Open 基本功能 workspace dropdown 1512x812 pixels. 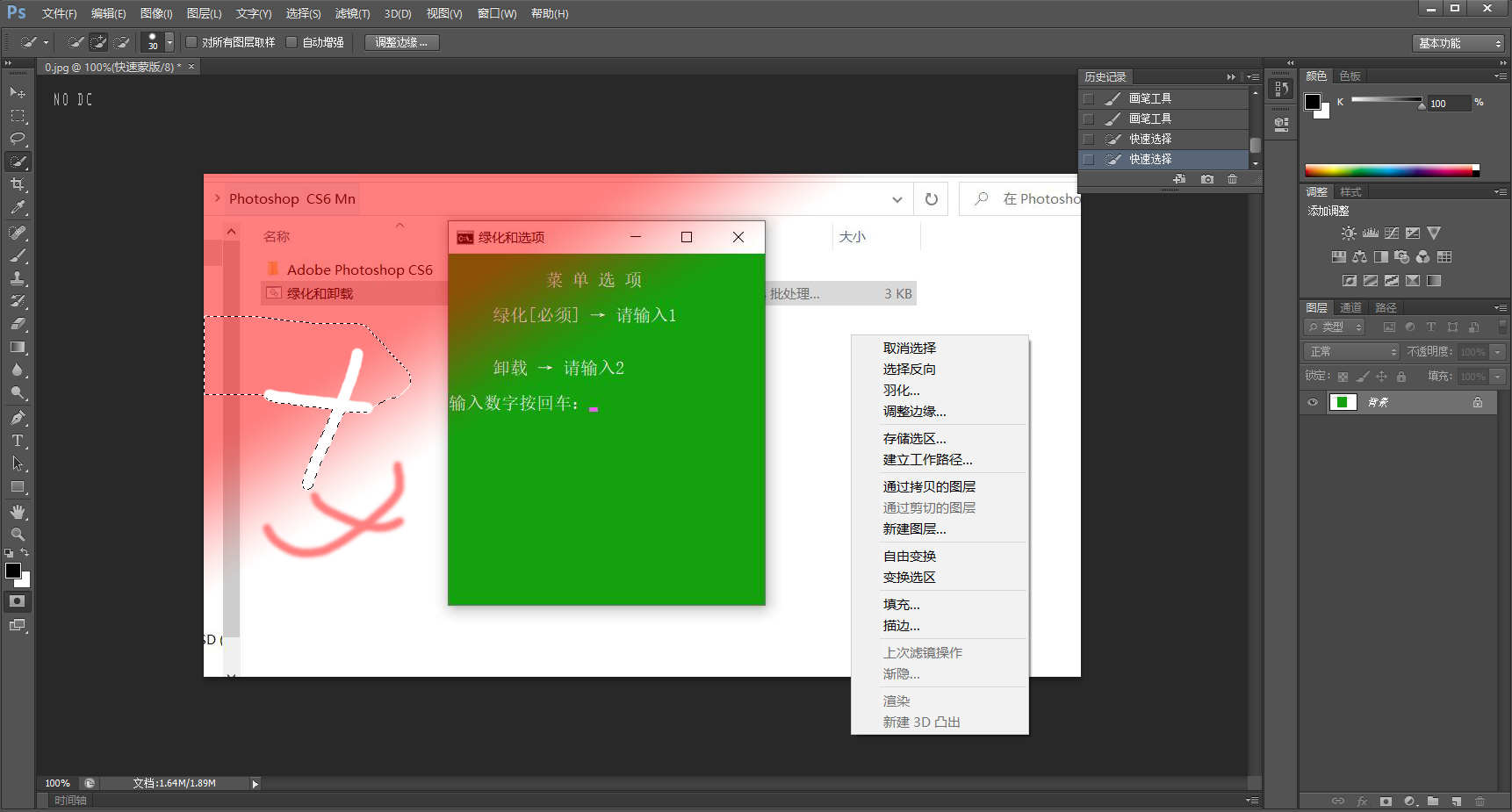[x=1459, y=43]
